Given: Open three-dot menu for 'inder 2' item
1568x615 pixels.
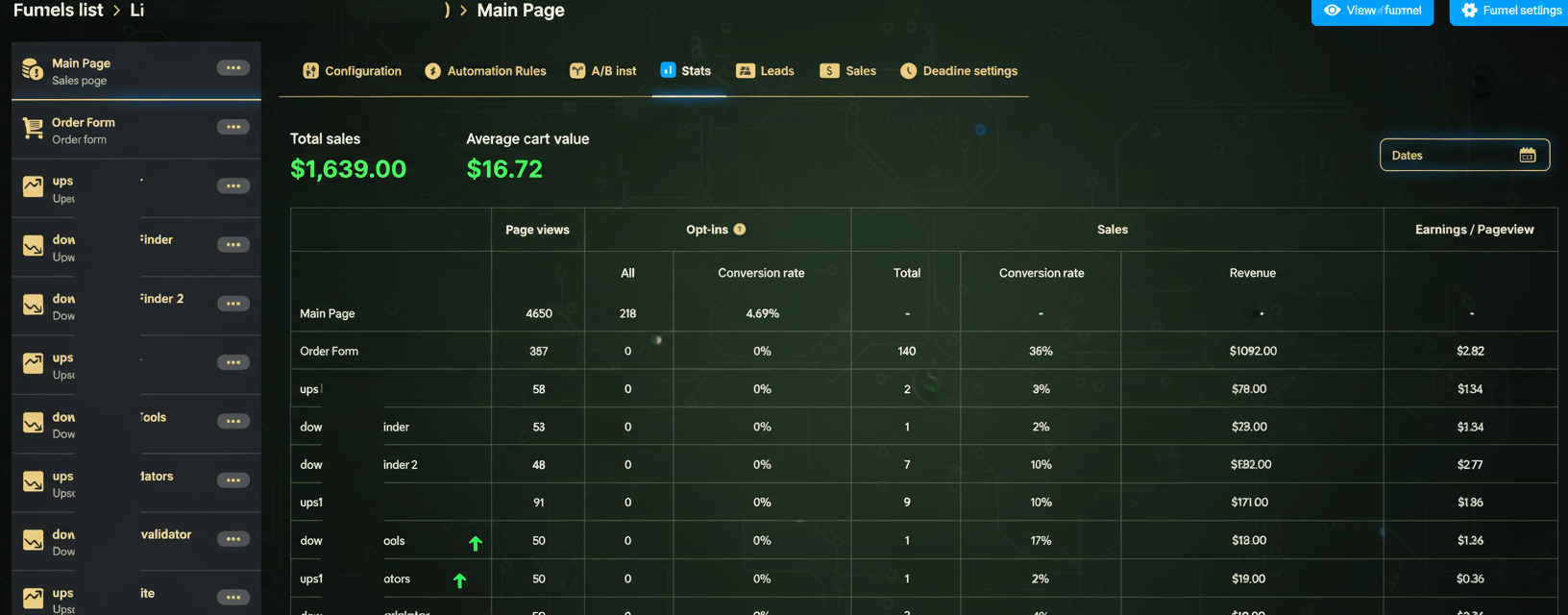Looking at the screenshot, I should coord(233,304).
